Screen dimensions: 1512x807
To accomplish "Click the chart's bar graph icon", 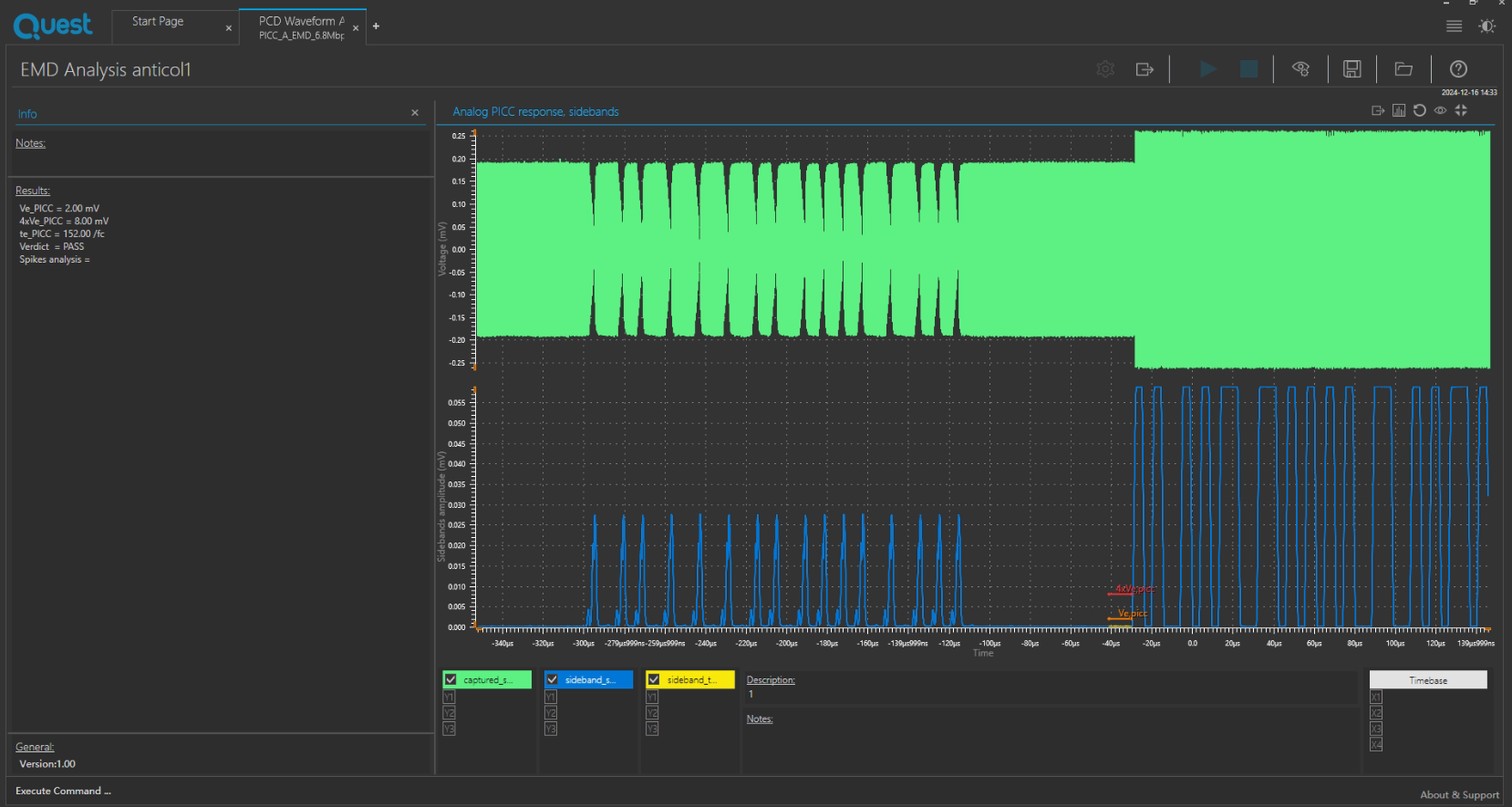I will (1398, 111).
